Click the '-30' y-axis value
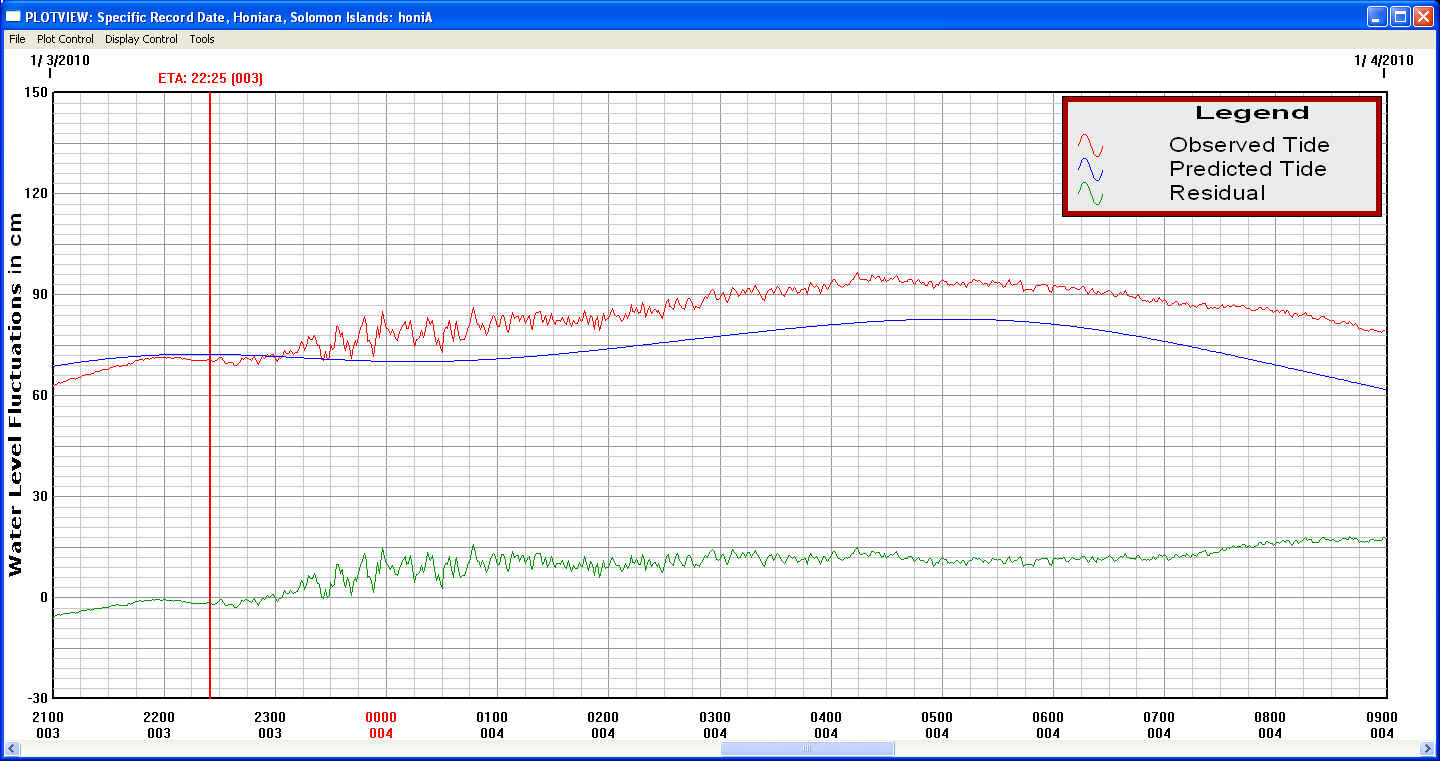 [38, 698]
